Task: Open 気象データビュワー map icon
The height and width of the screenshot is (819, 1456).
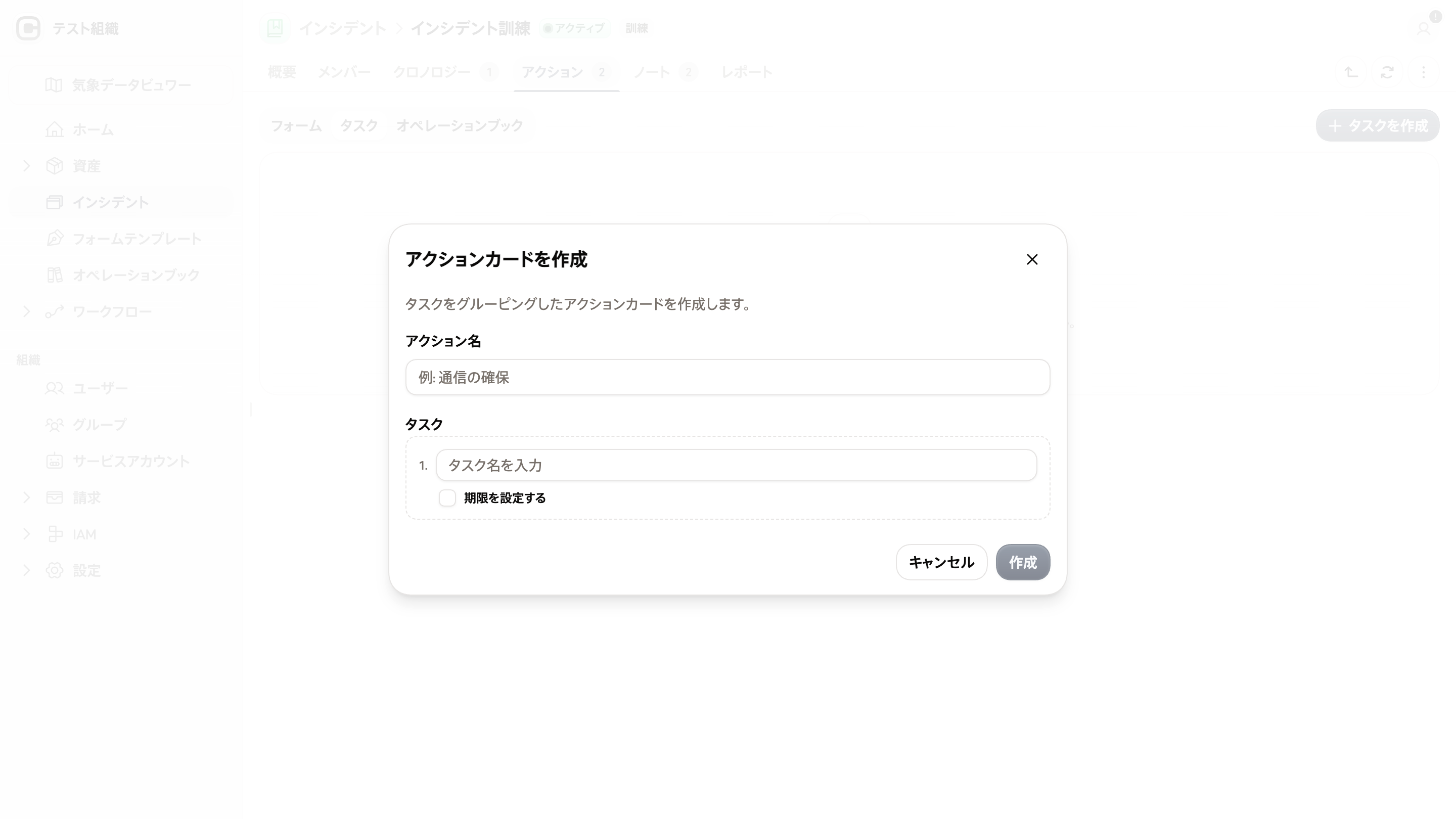Action: pyautogui.click(x=54, y=85)
